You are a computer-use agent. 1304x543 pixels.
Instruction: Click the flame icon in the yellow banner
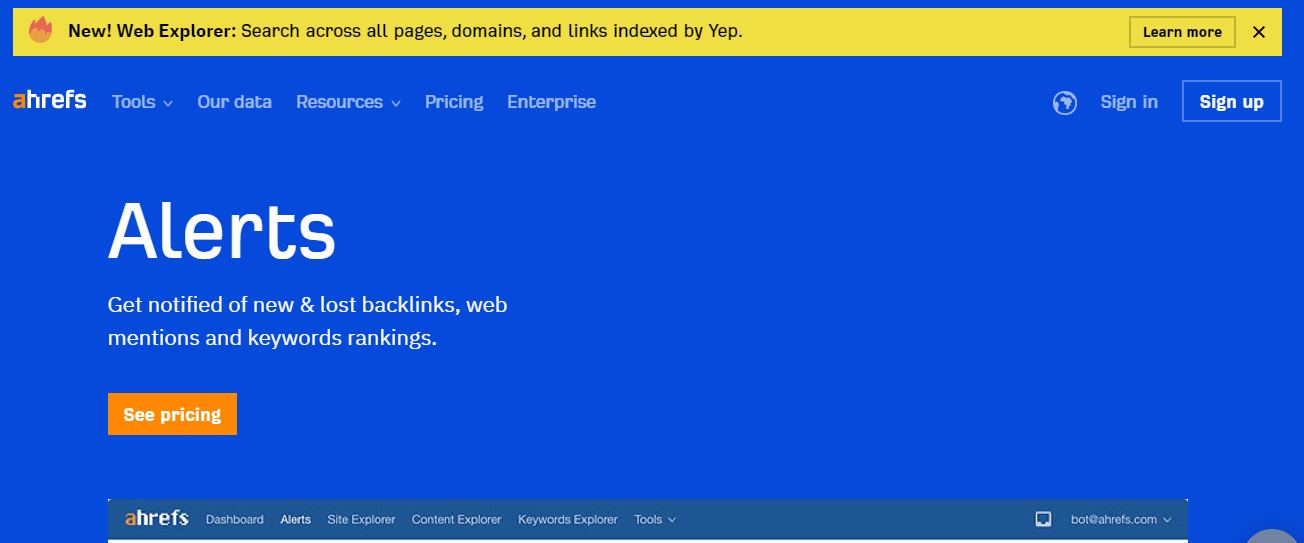(x=40, y=31)
